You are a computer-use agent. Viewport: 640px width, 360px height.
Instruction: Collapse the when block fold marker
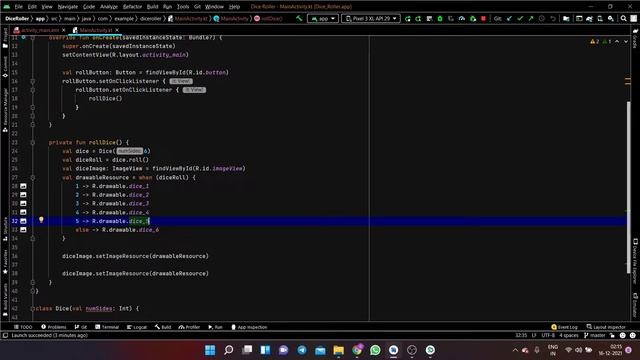click(33, 178)
